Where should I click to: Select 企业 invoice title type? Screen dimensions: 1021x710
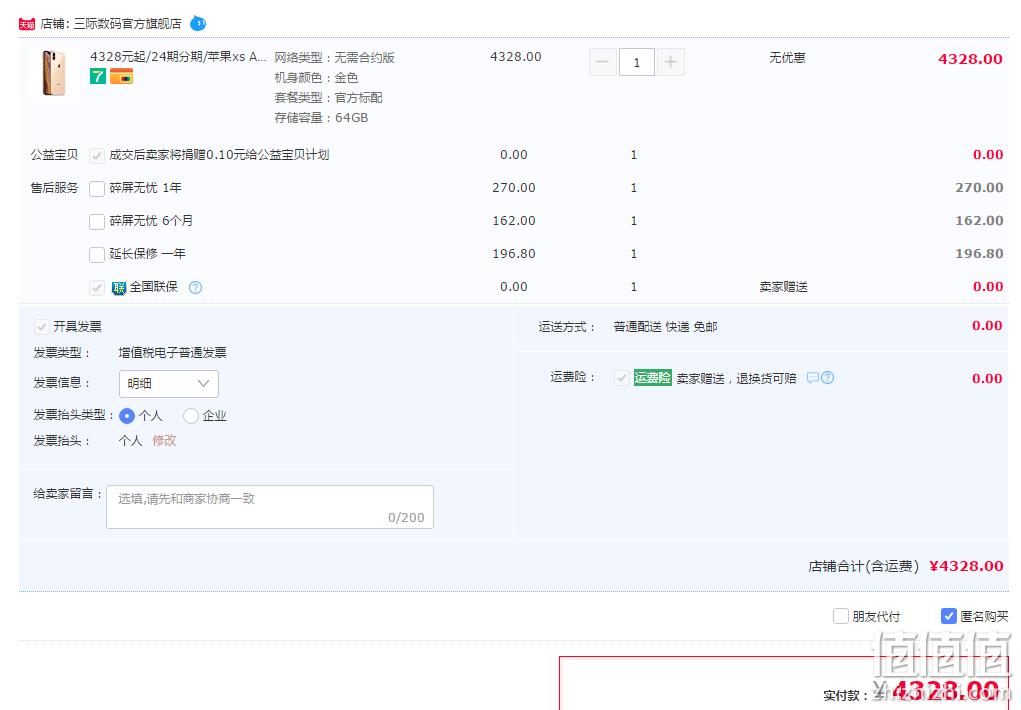click(x=190, y=416)
